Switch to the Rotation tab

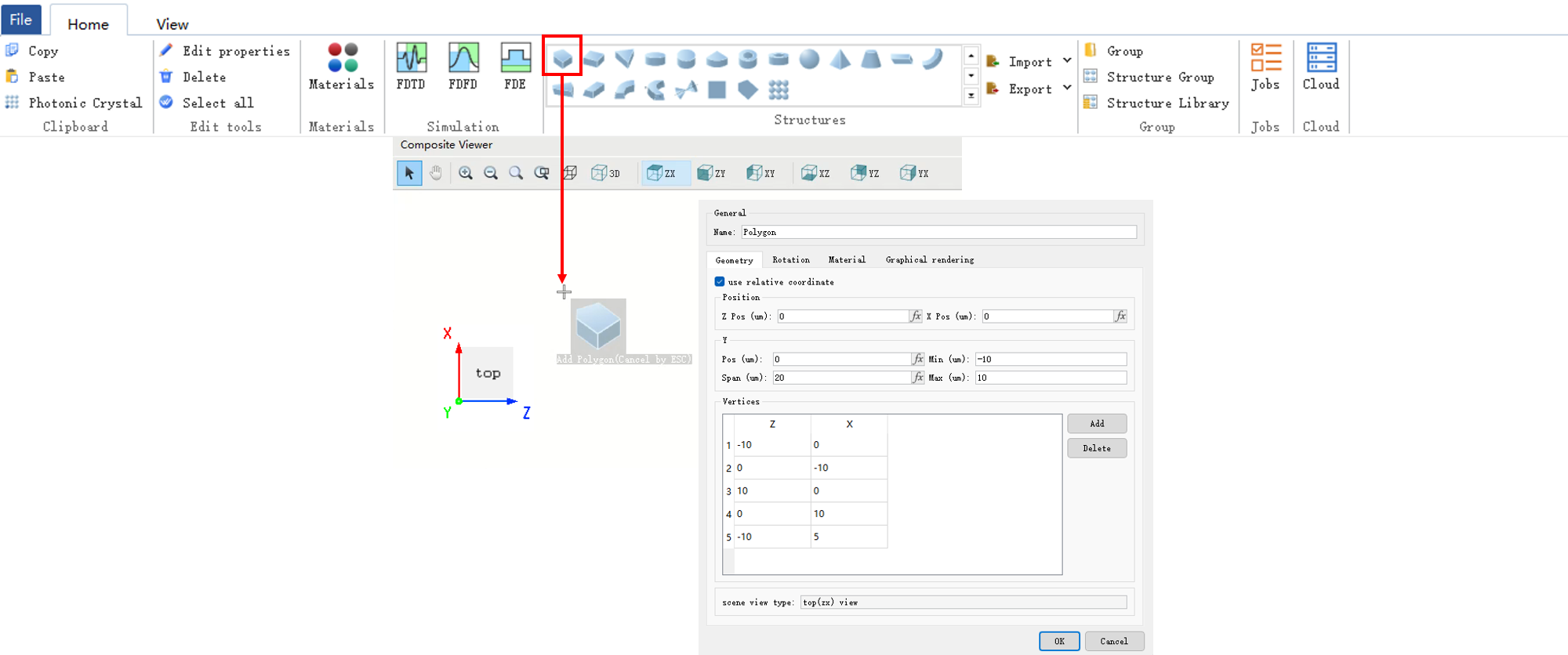[x=790, y=259]
